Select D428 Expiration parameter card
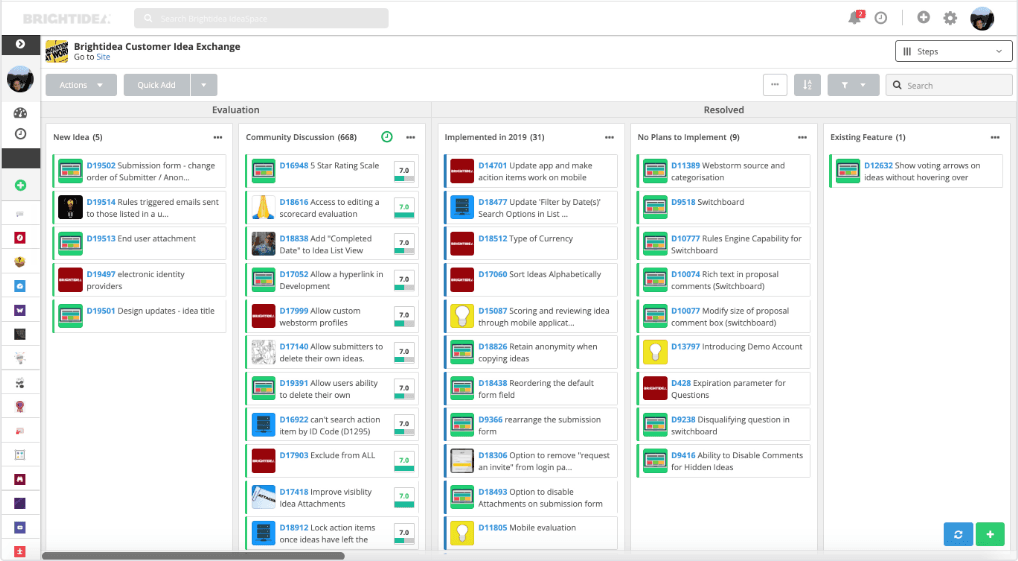Image resolution: width=1018 pixels, height=561 pixels. click(x=724, y=388)
